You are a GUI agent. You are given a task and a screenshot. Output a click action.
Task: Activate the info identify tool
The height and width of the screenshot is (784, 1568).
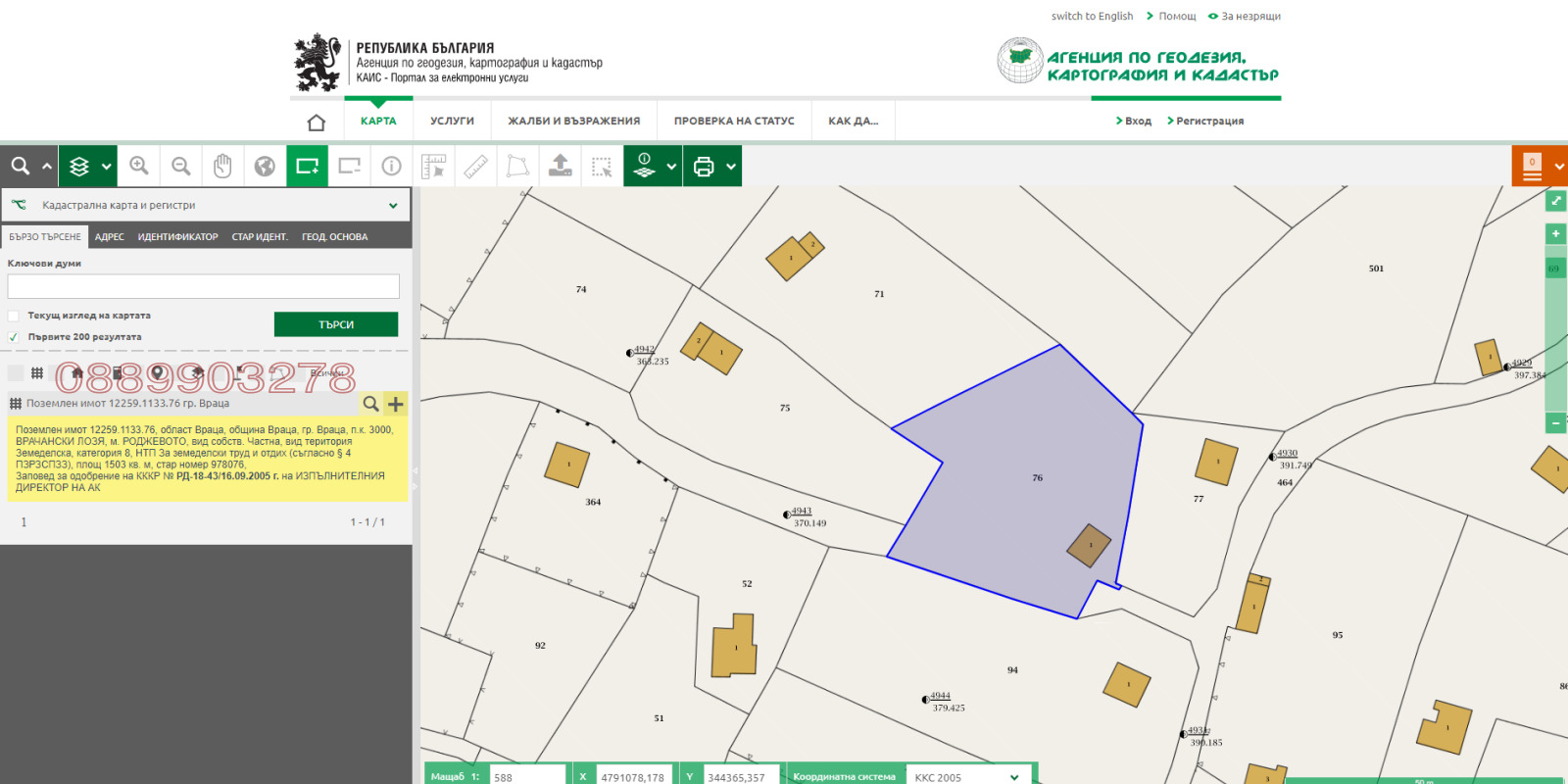coord(391,167)
